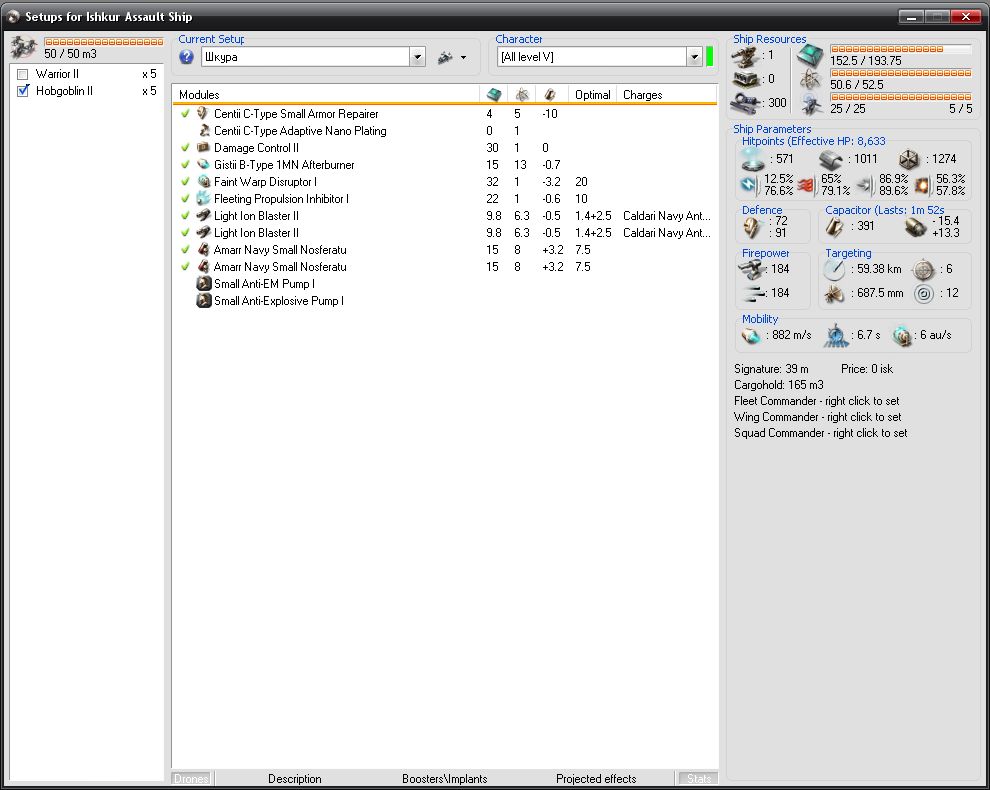Click the capacitor capacity icon showing 391
990x790 pixels.
pyautogui.click(x=834, y=227)
